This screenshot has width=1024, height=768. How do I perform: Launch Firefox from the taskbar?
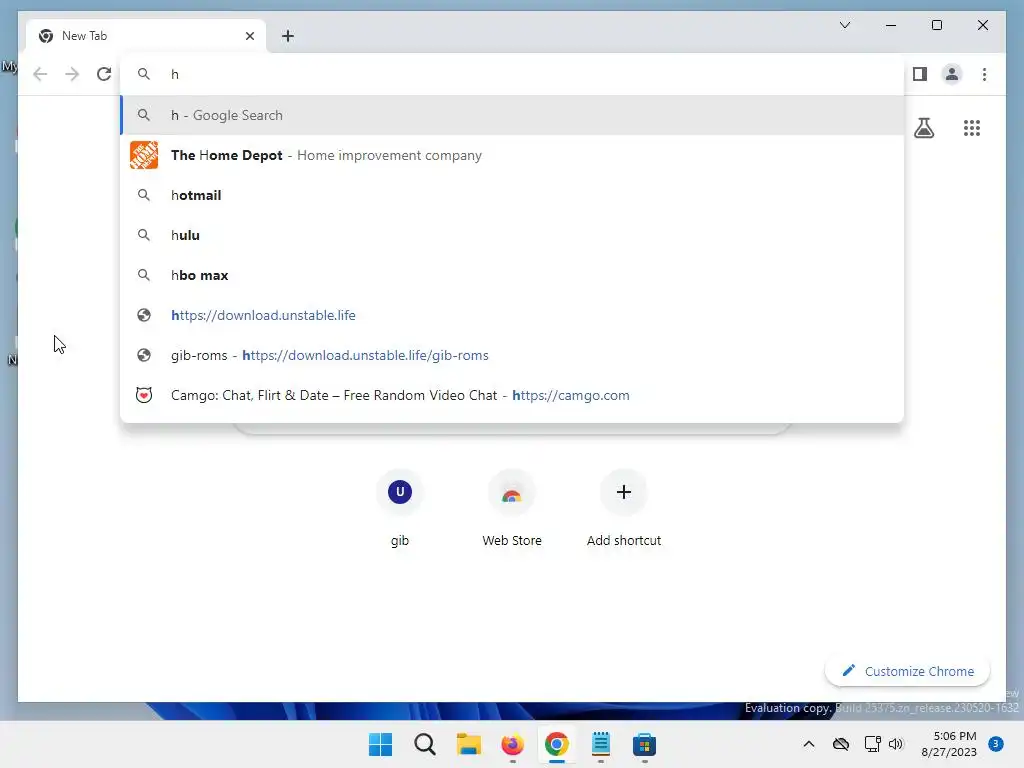(512, 744)
